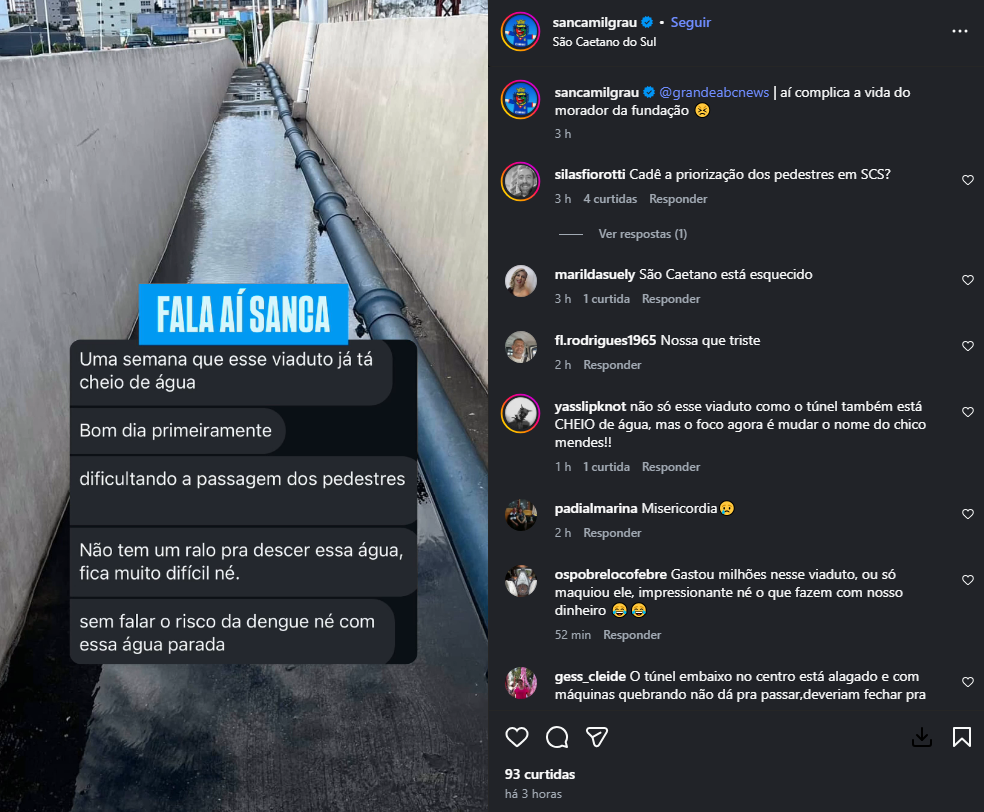This screenshot has width=984, height=812.
Task: Open more options three-dots menu
Action: [x=960, y=31]
